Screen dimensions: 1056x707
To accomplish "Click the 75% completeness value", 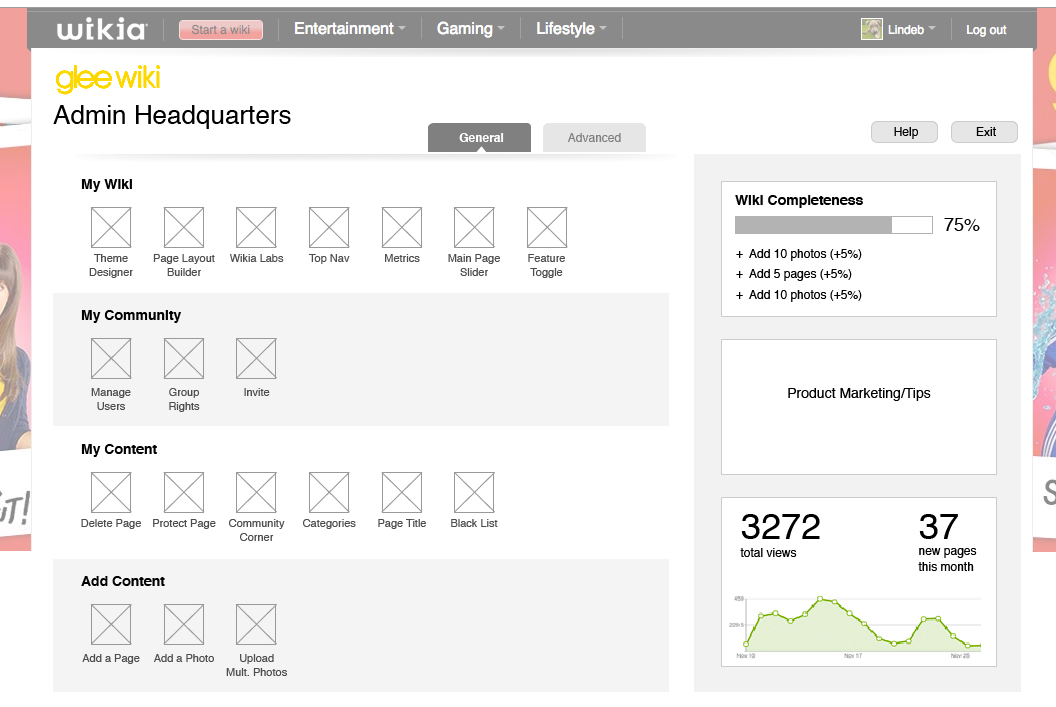I will click(962, 225).
